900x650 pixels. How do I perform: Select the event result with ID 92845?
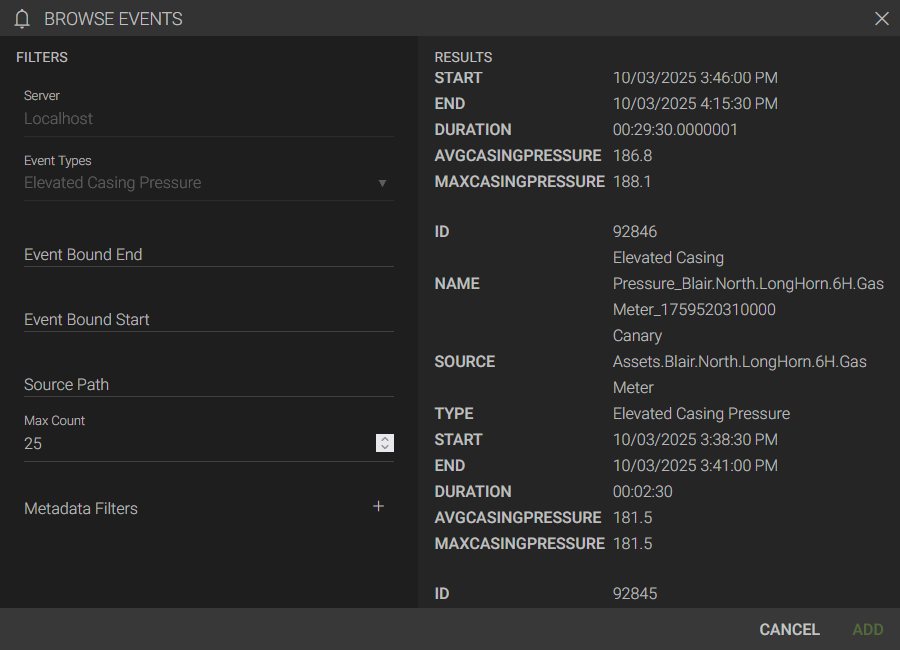click(x=635, y=594)
